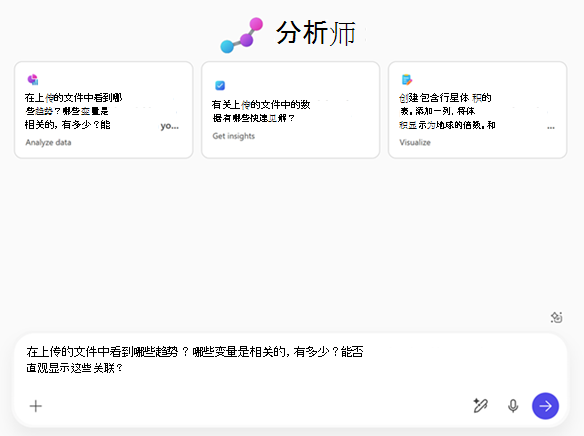This screenshot has width=584, height=436.
Task: Click the 分析师 title heading
Action: (316, 33)
